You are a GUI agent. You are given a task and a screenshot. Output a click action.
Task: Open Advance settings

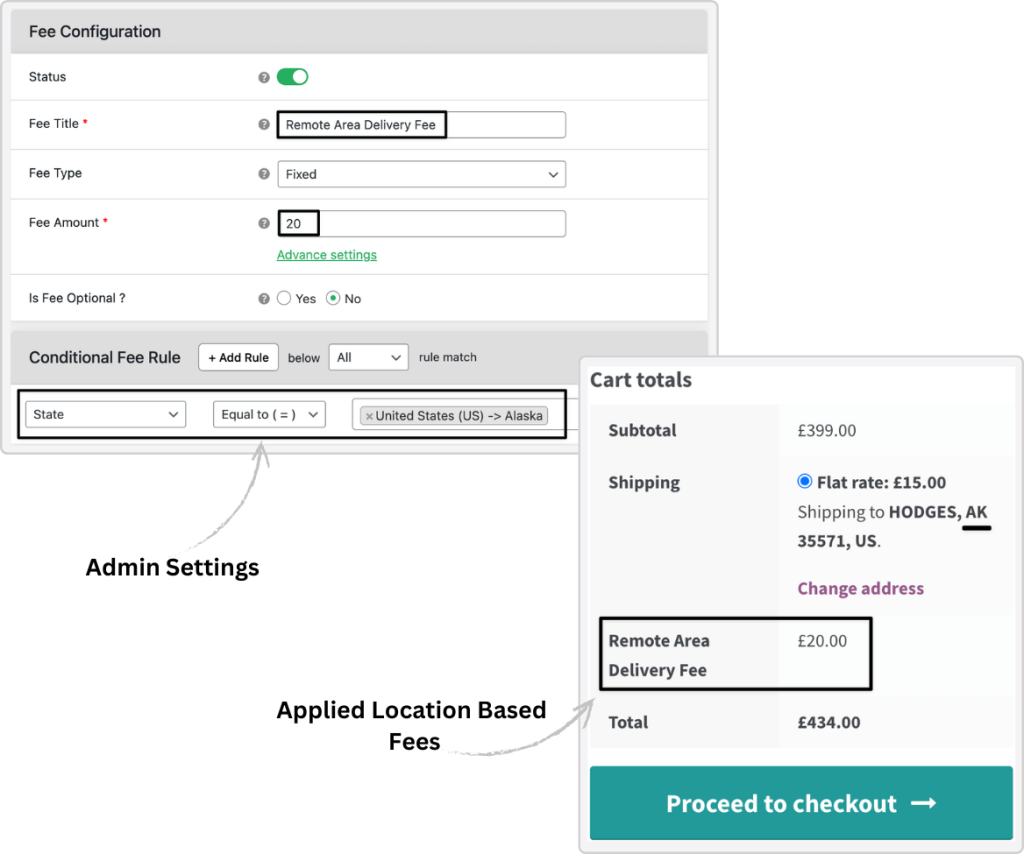(x=326, y=255)
